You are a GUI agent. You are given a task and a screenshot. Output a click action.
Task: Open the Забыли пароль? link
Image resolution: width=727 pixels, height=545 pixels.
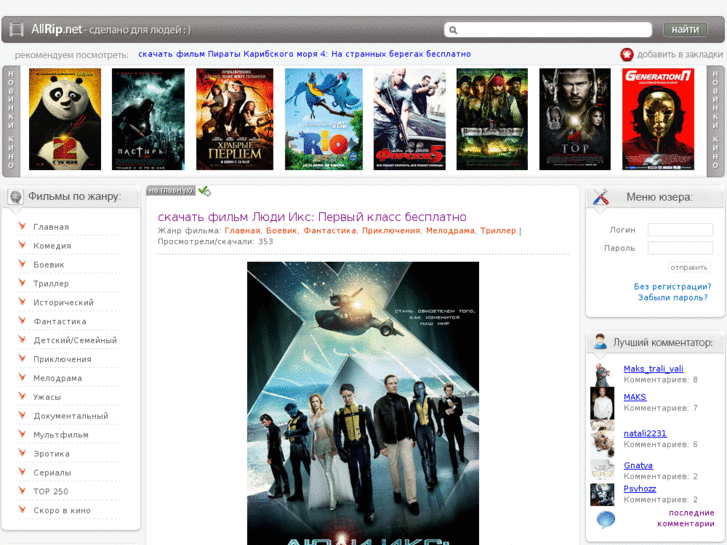pyautogui.click(x=673, y=298)
